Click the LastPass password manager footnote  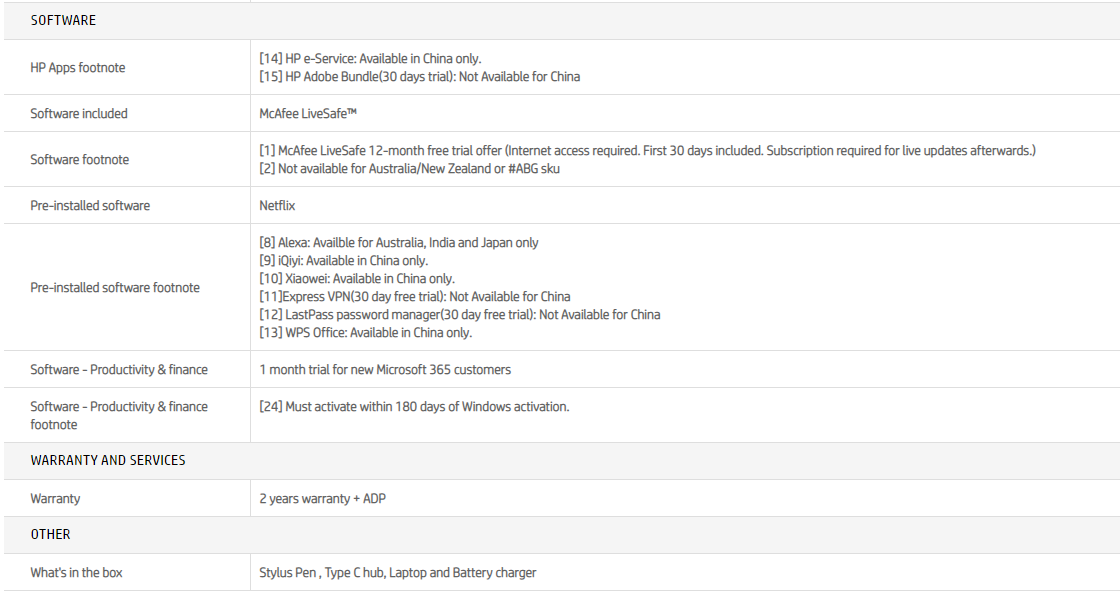pyautogui.click(x=460, y=315)
